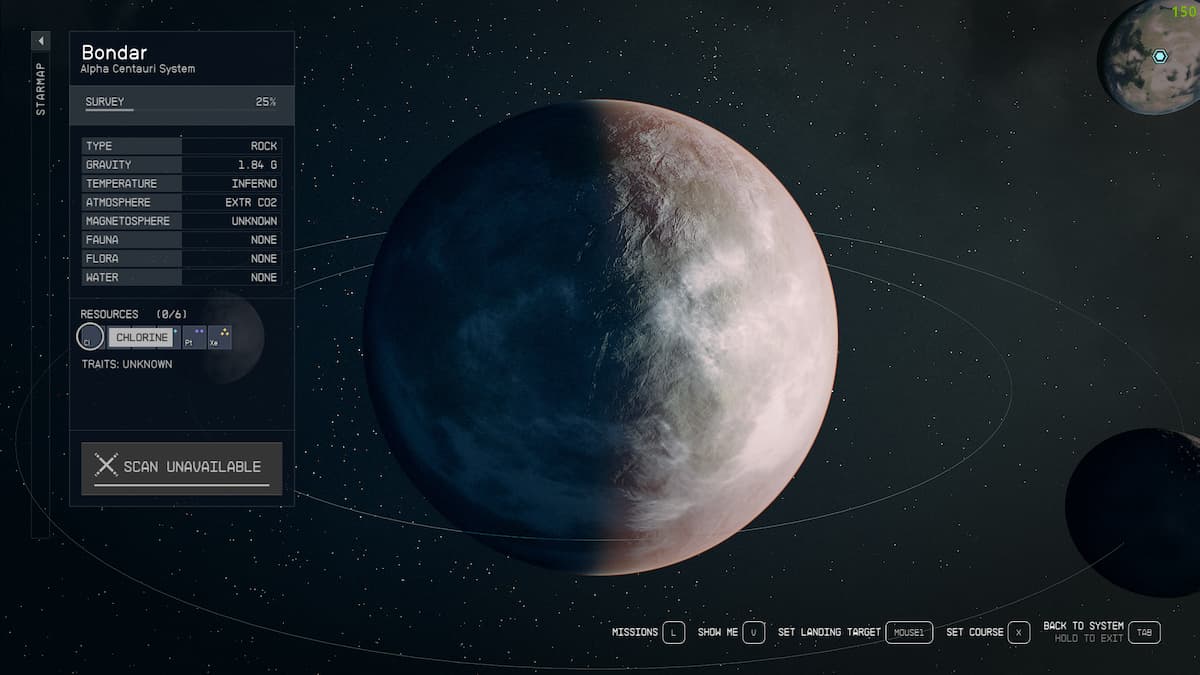Viewport: 1200px width, 675px height.
Task: Open Missions from the bottom bar
Action: 635,632
